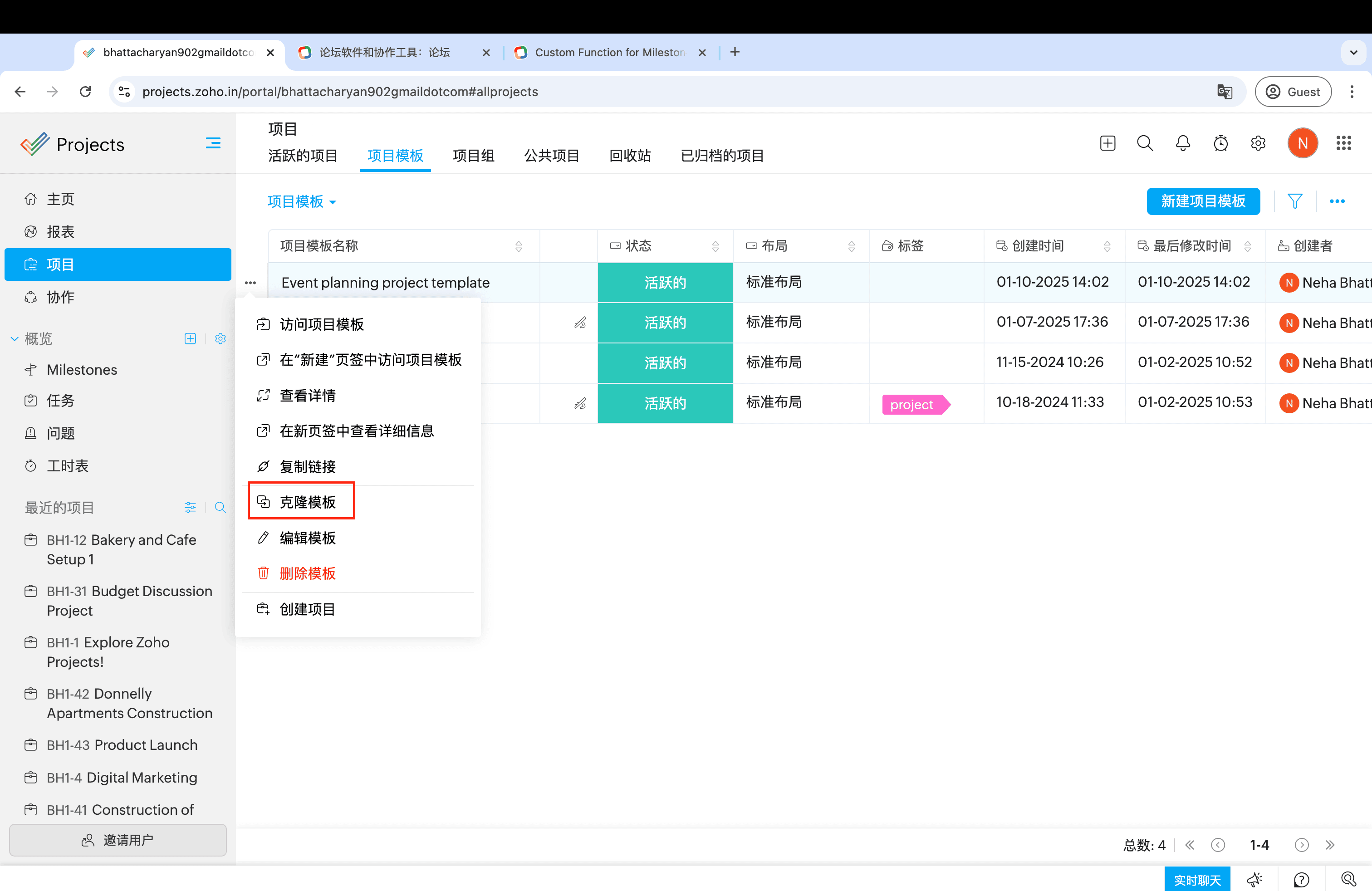Screen dimensions: 1372x891
Task: Switch to the 回收站 tab
Action: [x=629, y=156]
